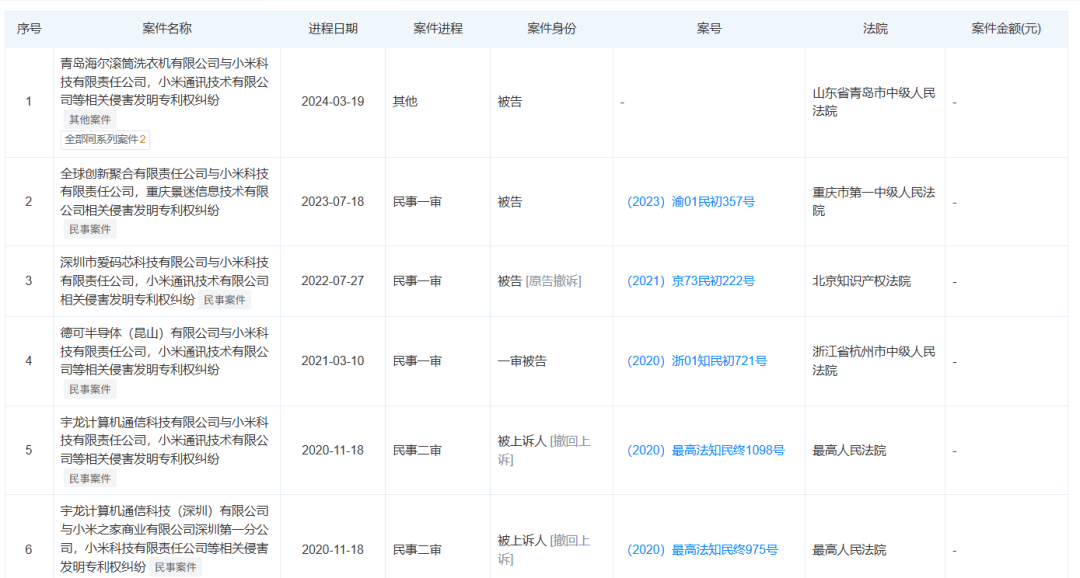Click the 民事案件 tag in row 6
The width and height of the screenshot is (1080, 578).
[x=176, y=568]
